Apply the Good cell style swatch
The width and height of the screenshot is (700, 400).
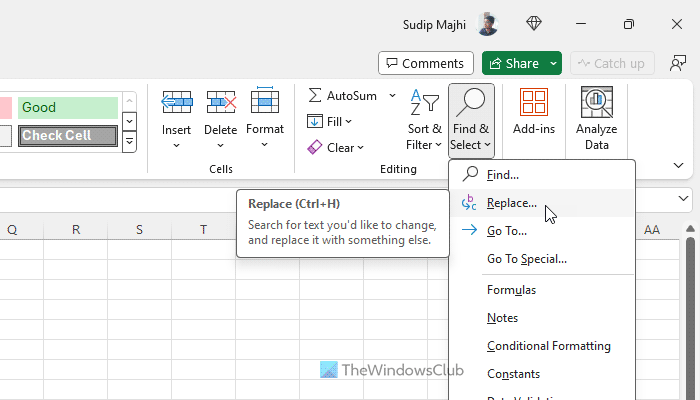tap(68, 107)
